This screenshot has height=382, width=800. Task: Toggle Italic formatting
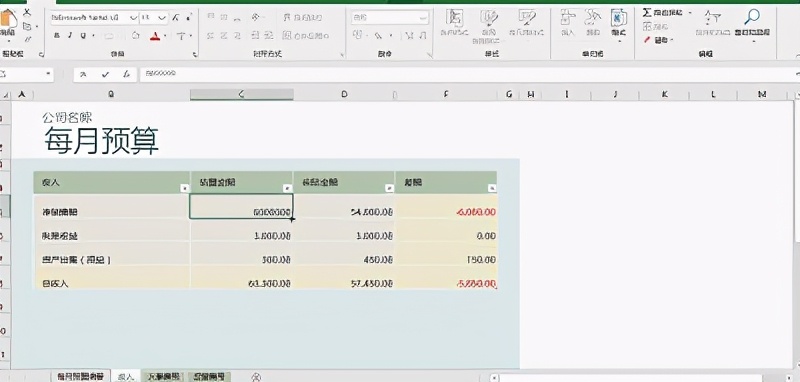(x=70, y=36)
